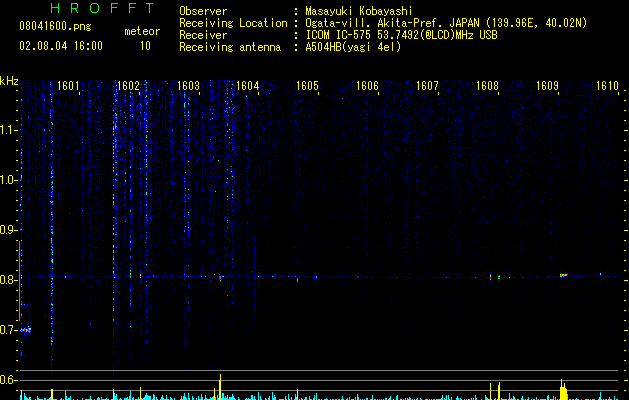The image size is (629, 400).
Task: Click the HROFFT title text
Action: point(103,8)
